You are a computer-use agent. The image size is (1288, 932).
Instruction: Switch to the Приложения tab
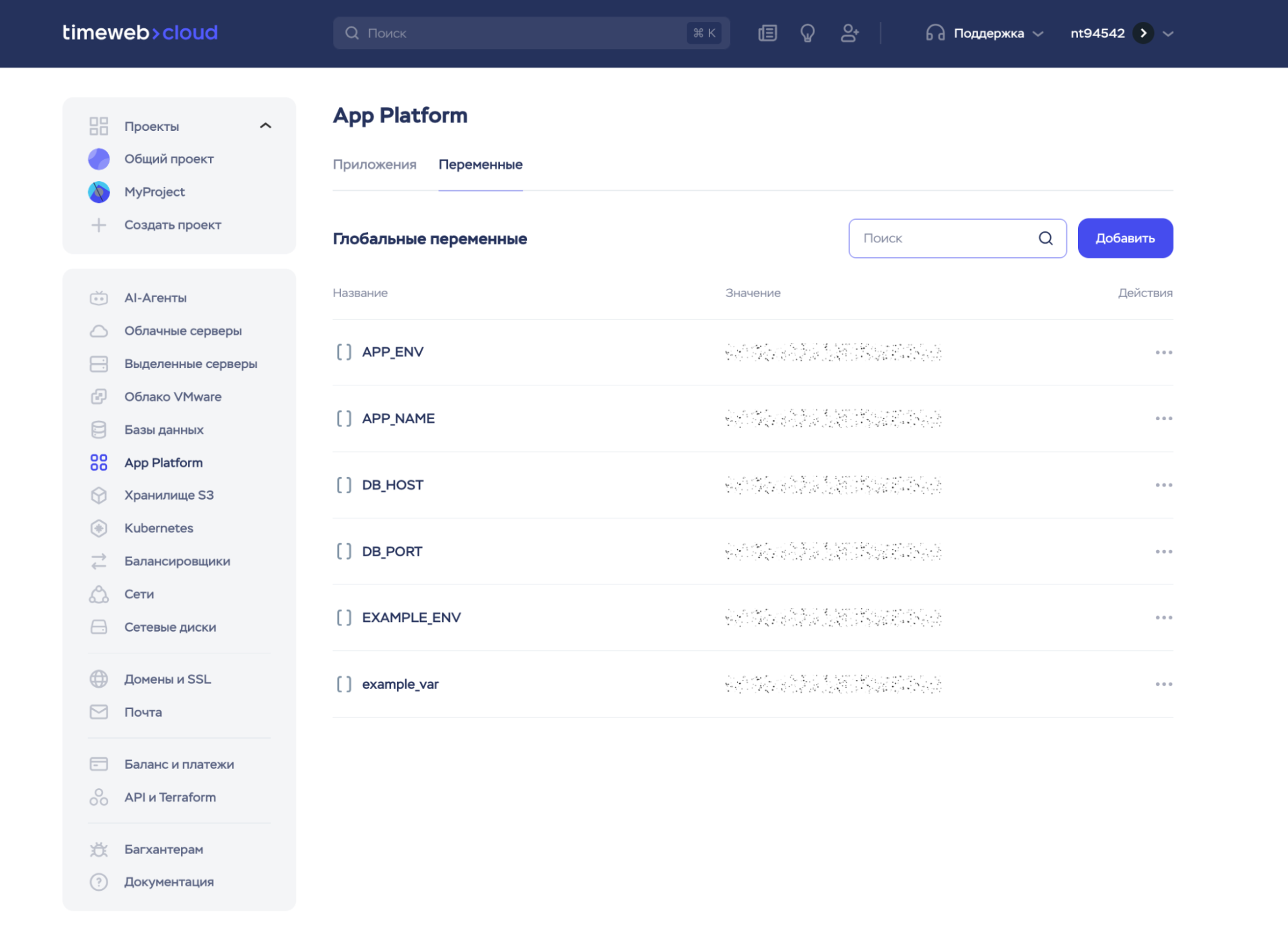[x=374, y=164]
